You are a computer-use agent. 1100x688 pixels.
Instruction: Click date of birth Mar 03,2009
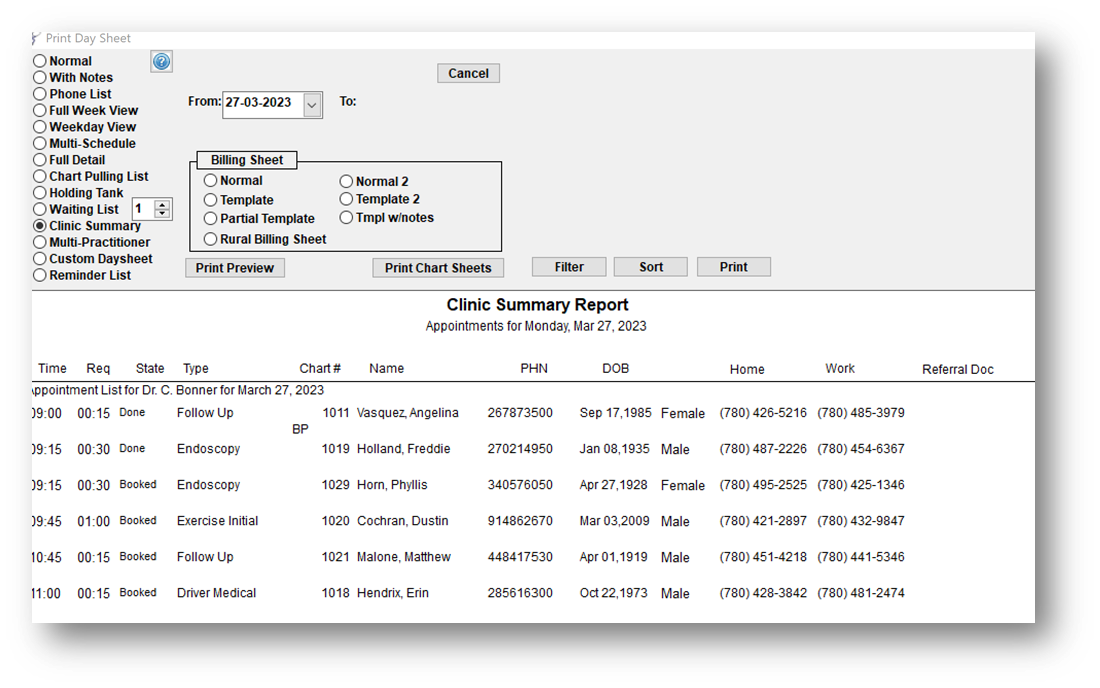point(615,521)
